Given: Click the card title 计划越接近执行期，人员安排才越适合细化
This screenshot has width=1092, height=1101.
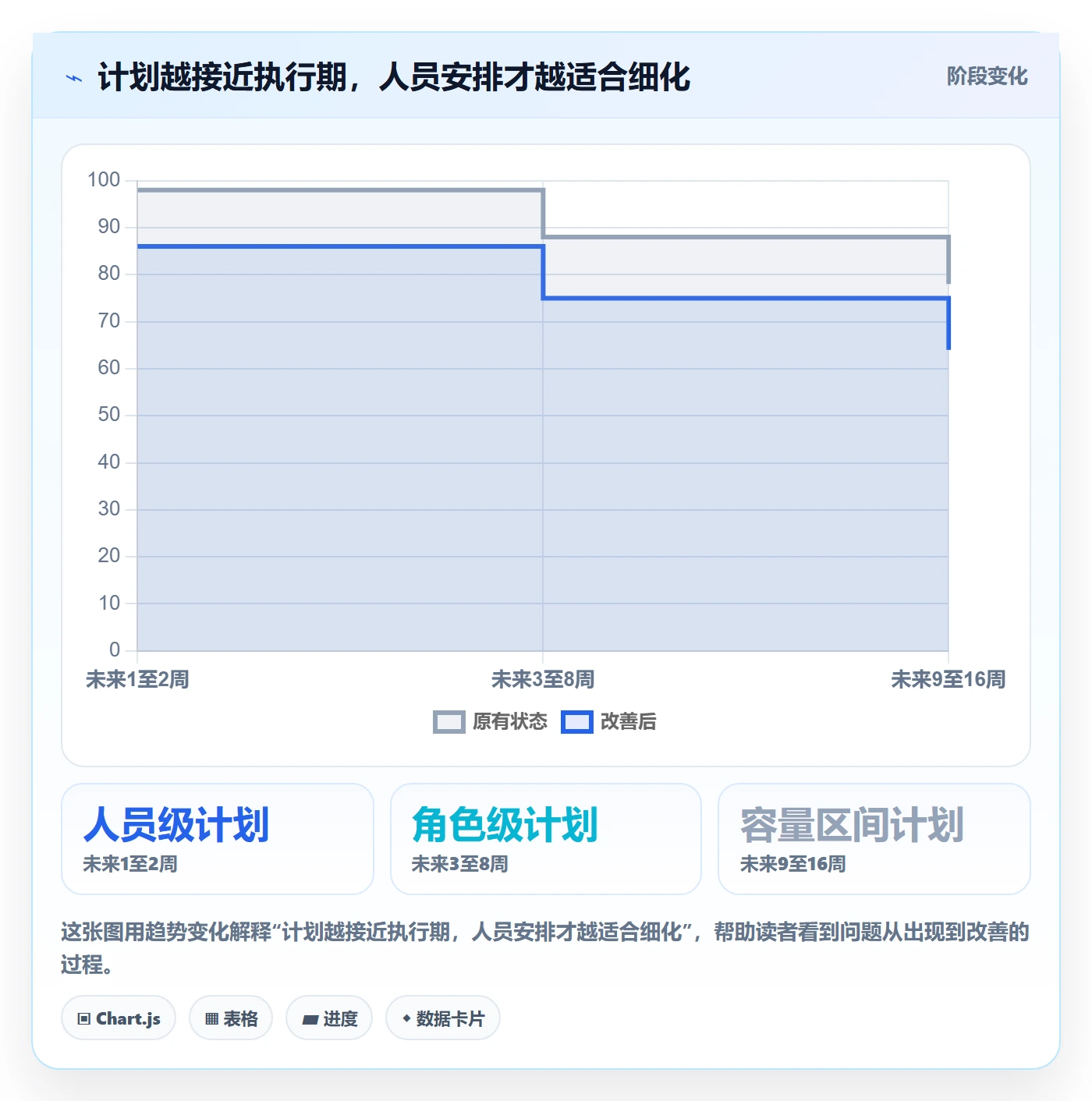Looking at the screenshot, I should [x=394, y=77].
